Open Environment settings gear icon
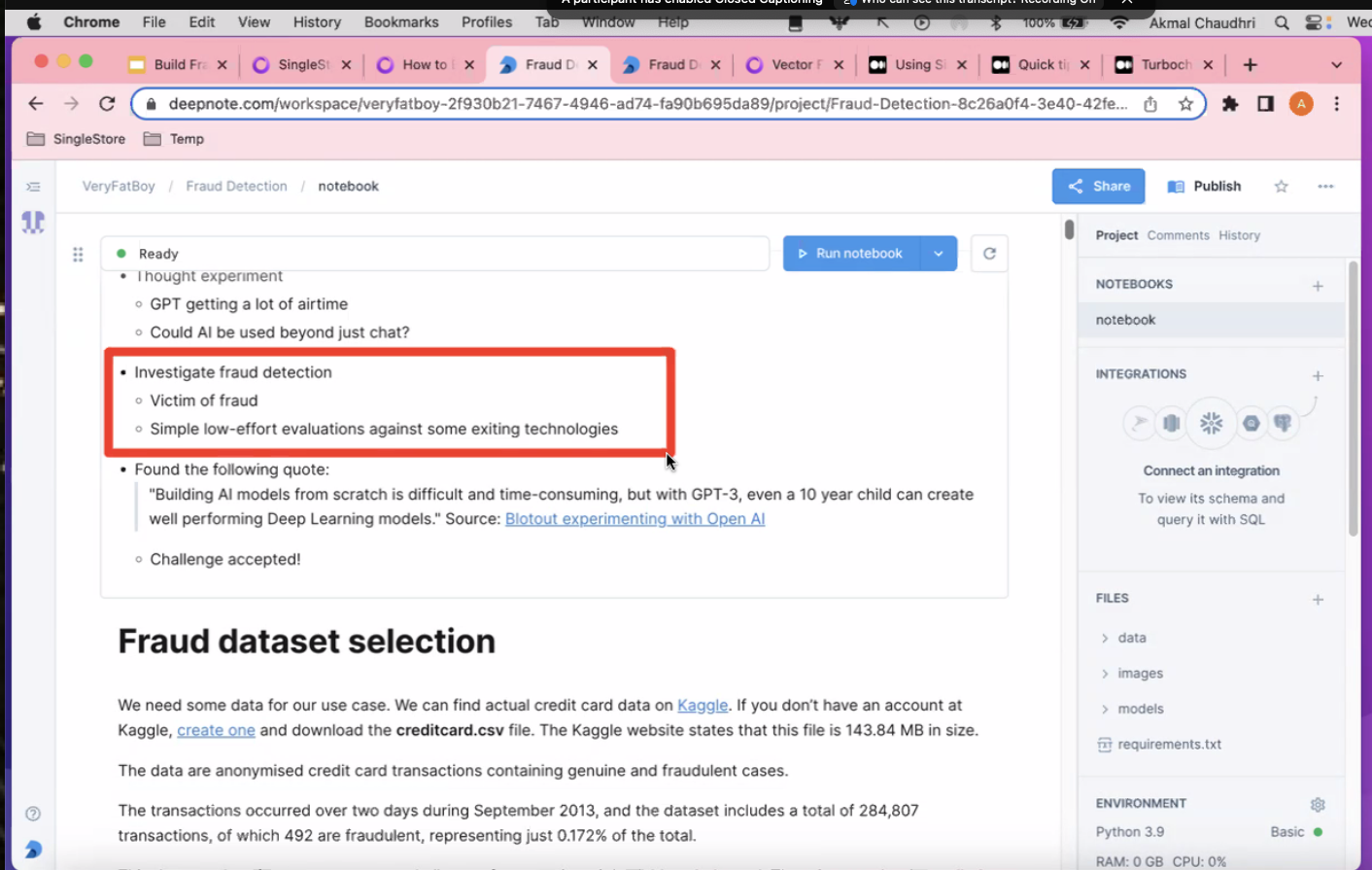This screenshot has height=870, width=1372. tap(1318, 805)
